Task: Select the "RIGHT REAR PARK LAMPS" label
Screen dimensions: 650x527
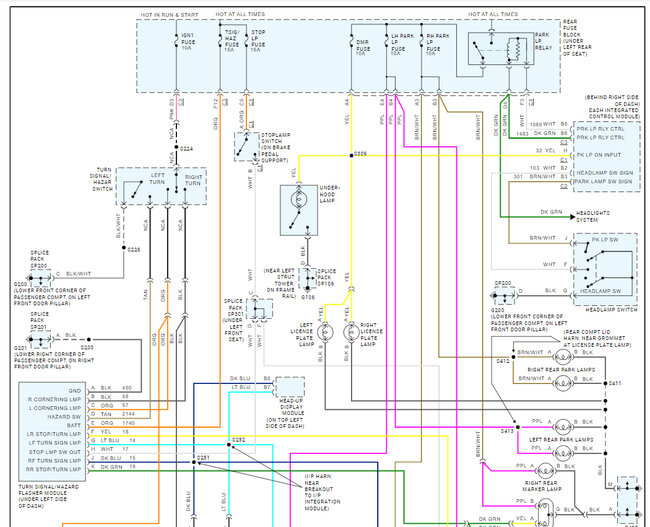Action: click(x=561, y=369)
